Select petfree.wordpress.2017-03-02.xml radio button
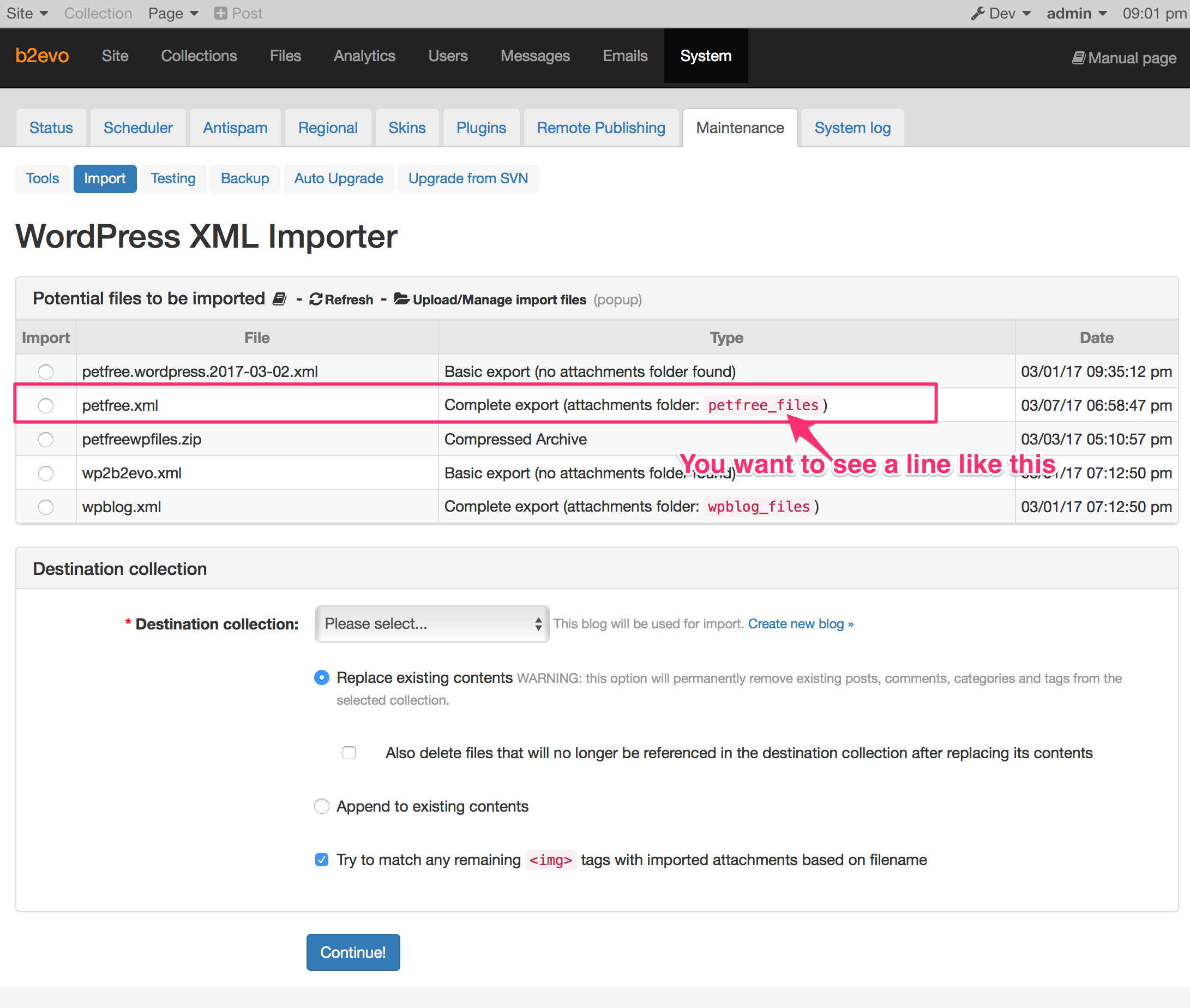The height and width of the screenshot is (1008, 1190). [46, 372]
